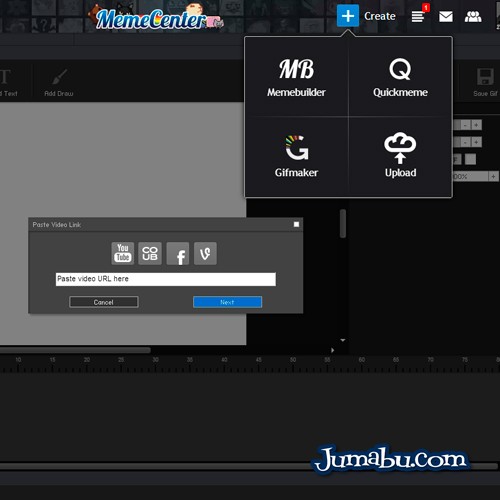Click the horizontal scrollbar thumb below canvas
Image resolution: width=500 pixels, height=500 pixels.
tap(75, 350)
